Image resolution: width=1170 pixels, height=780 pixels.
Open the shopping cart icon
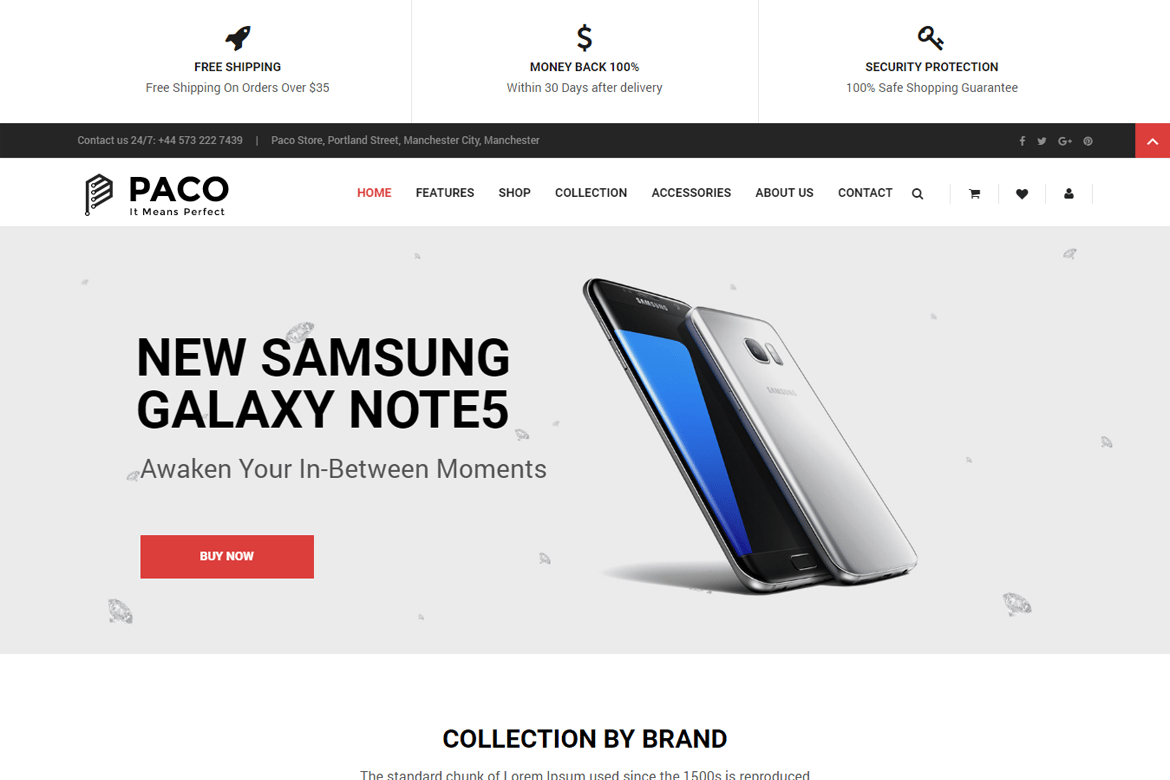coord(975,194)
